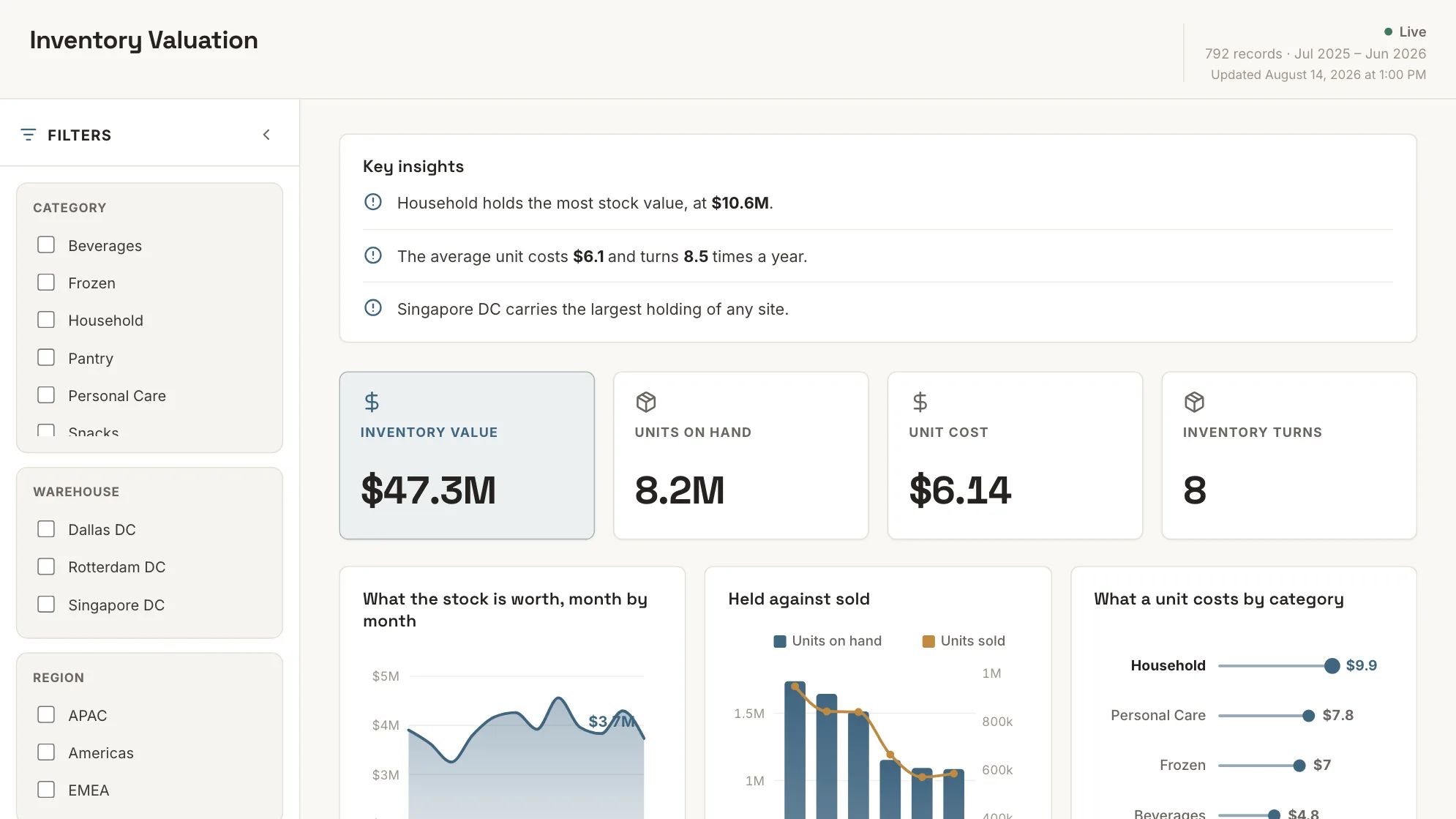Toggle the Units on hand legend swatch
1456x819 pixels.
pos(780,641)
